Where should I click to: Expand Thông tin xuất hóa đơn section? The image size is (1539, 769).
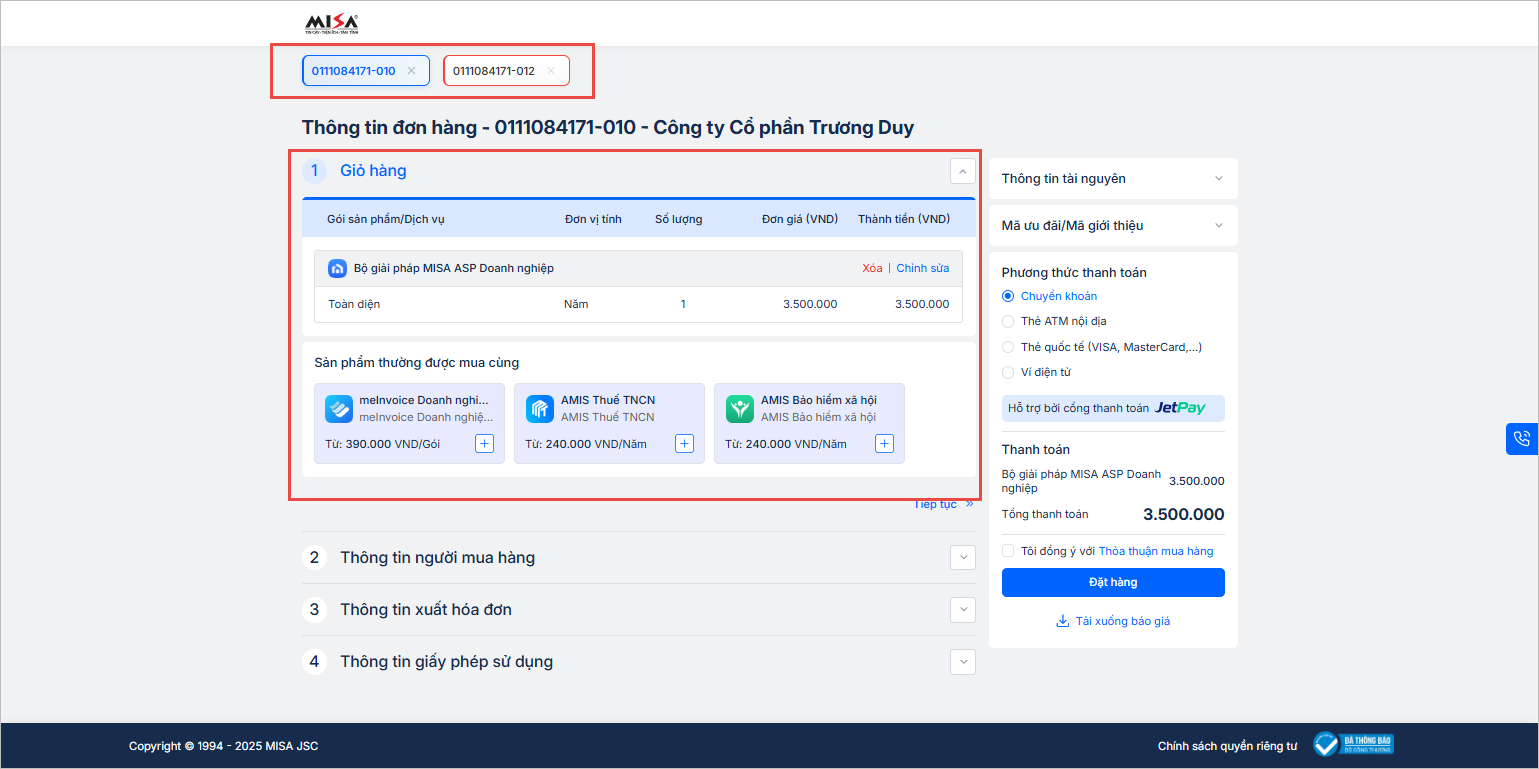tap(963, 610)
